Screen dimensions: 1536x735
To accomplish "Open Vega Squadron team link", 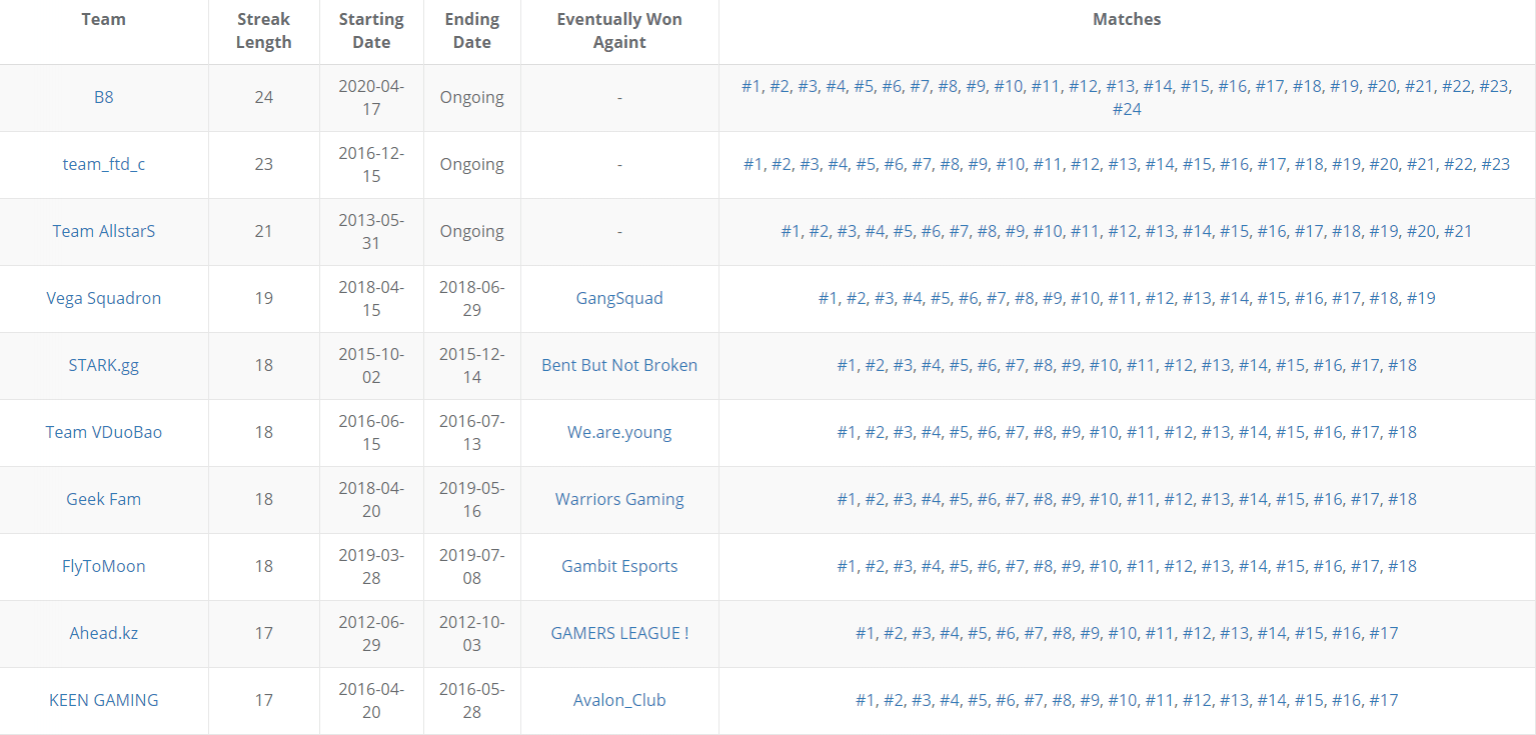I will pos(104,299).
